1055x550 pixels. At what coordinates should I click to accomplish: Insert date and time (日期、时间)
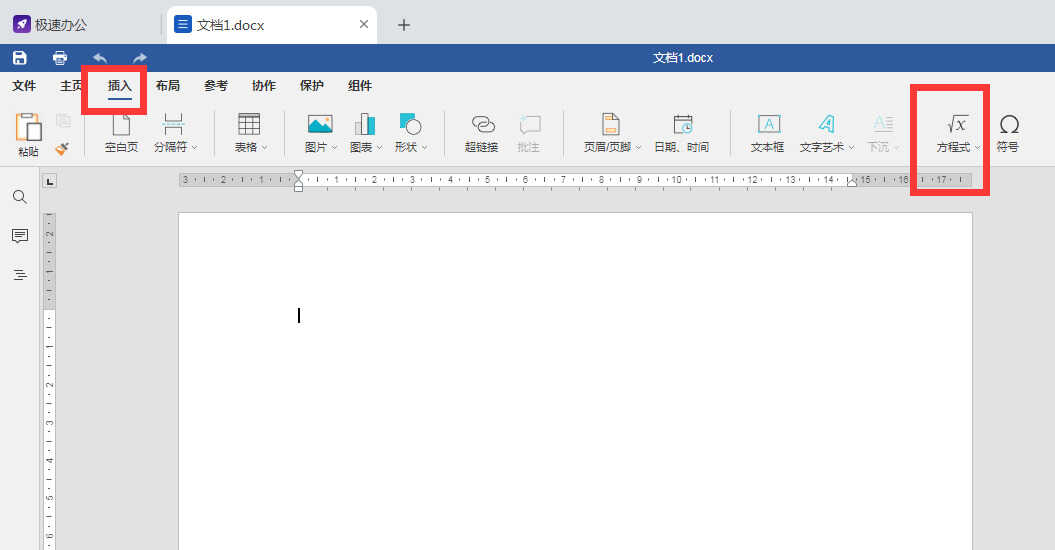tap(682, 133)
